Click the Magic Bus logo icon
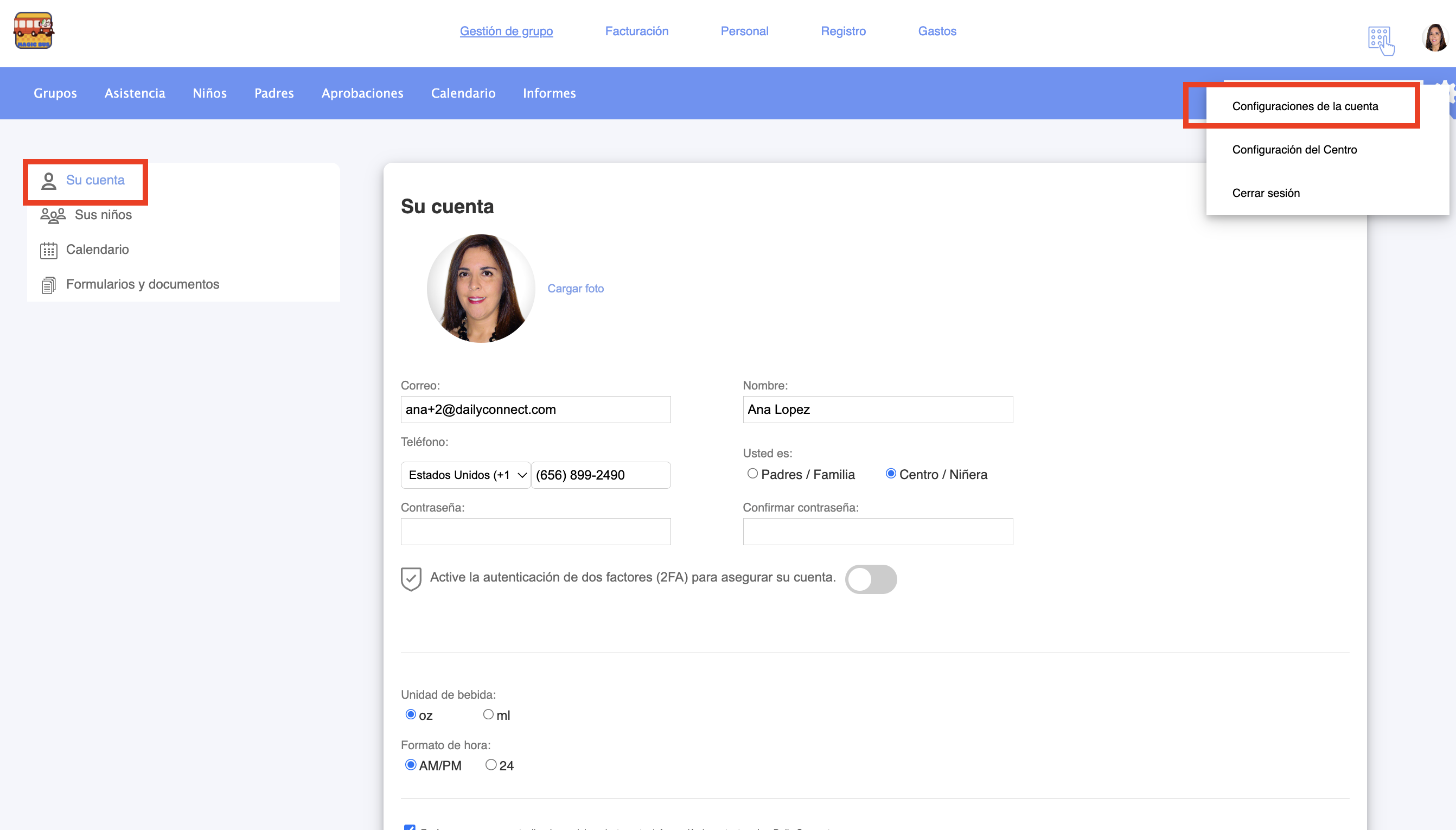 pyautogui.click(x=34, y=31)
